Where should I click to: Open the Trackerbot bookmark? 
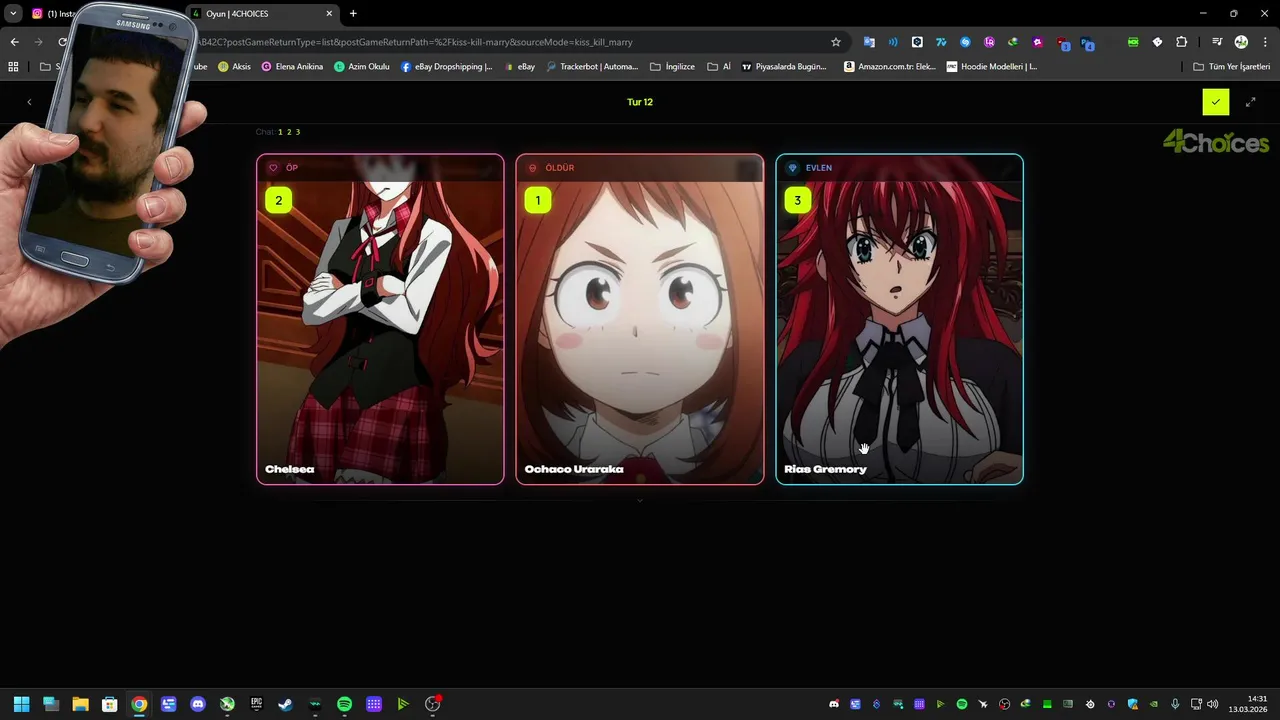coord(591,67)
